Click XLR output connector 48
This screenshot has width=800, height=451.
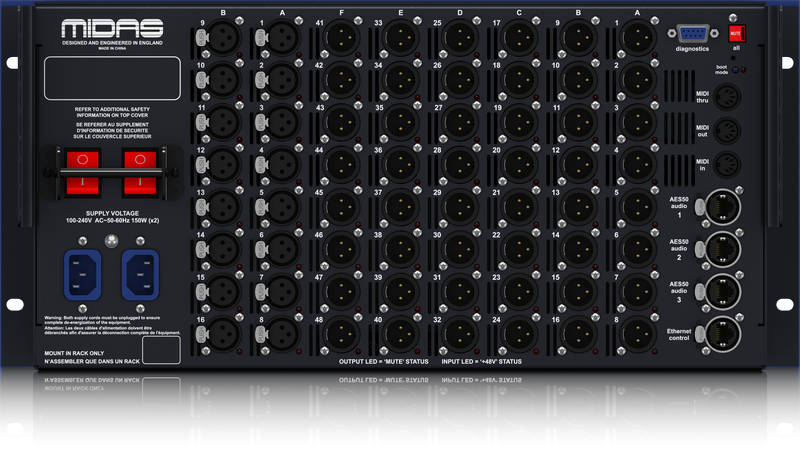342,335
